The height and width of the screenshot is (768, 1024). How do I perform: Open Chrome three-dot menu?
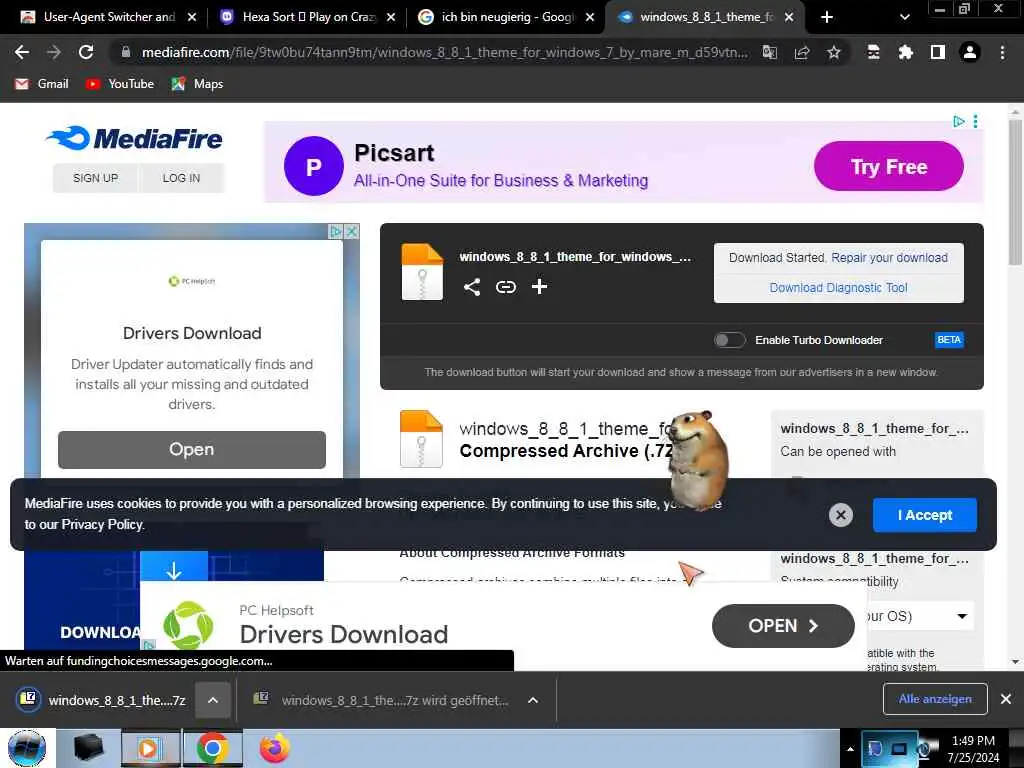(1002, 52)
